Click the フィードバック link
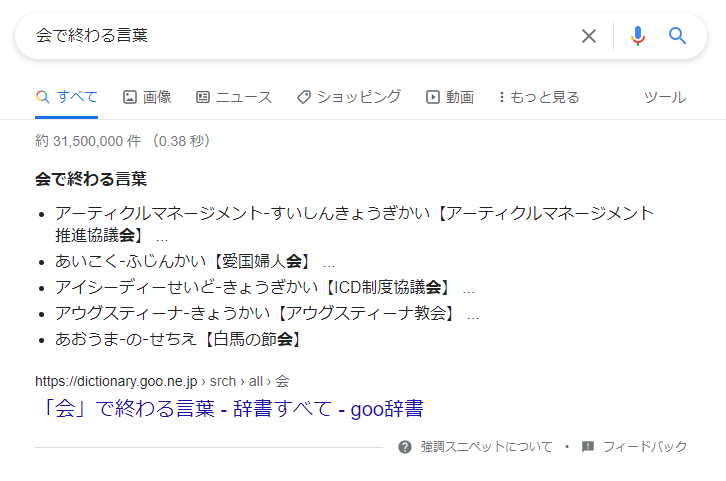Image resolution: width=726 pixels, height=481 pixels. pos(645,447)
